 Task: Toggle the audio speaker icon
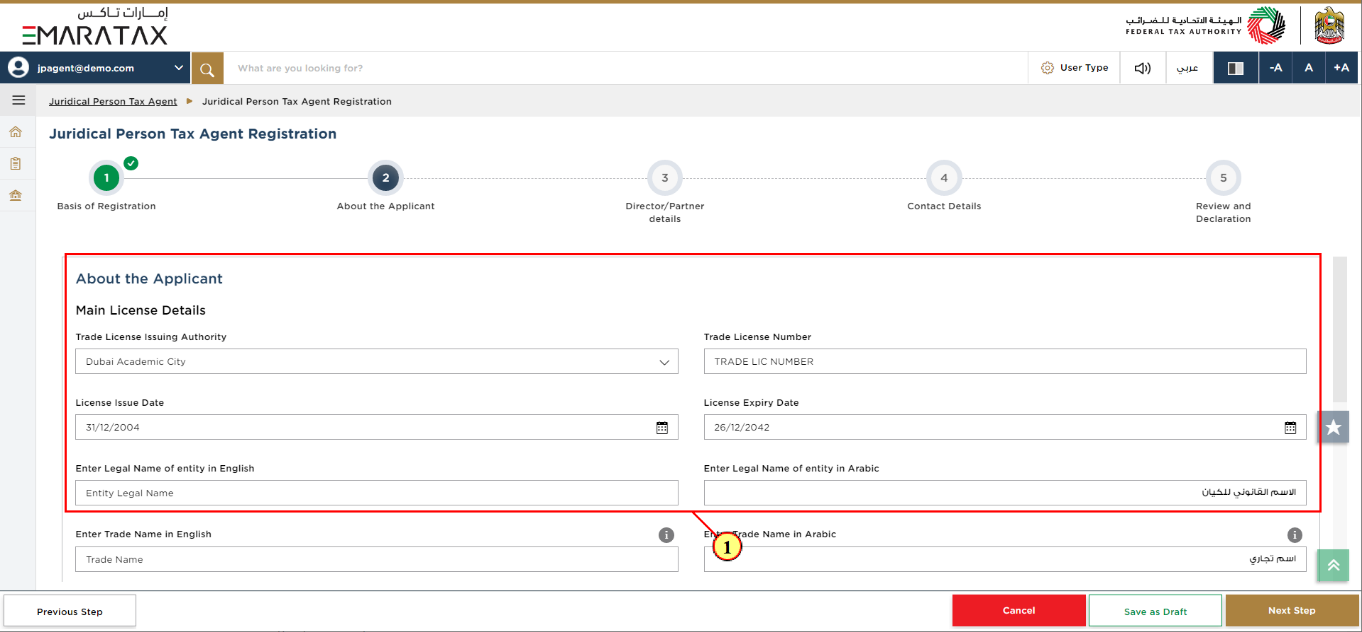click(x=1142, y=68)
